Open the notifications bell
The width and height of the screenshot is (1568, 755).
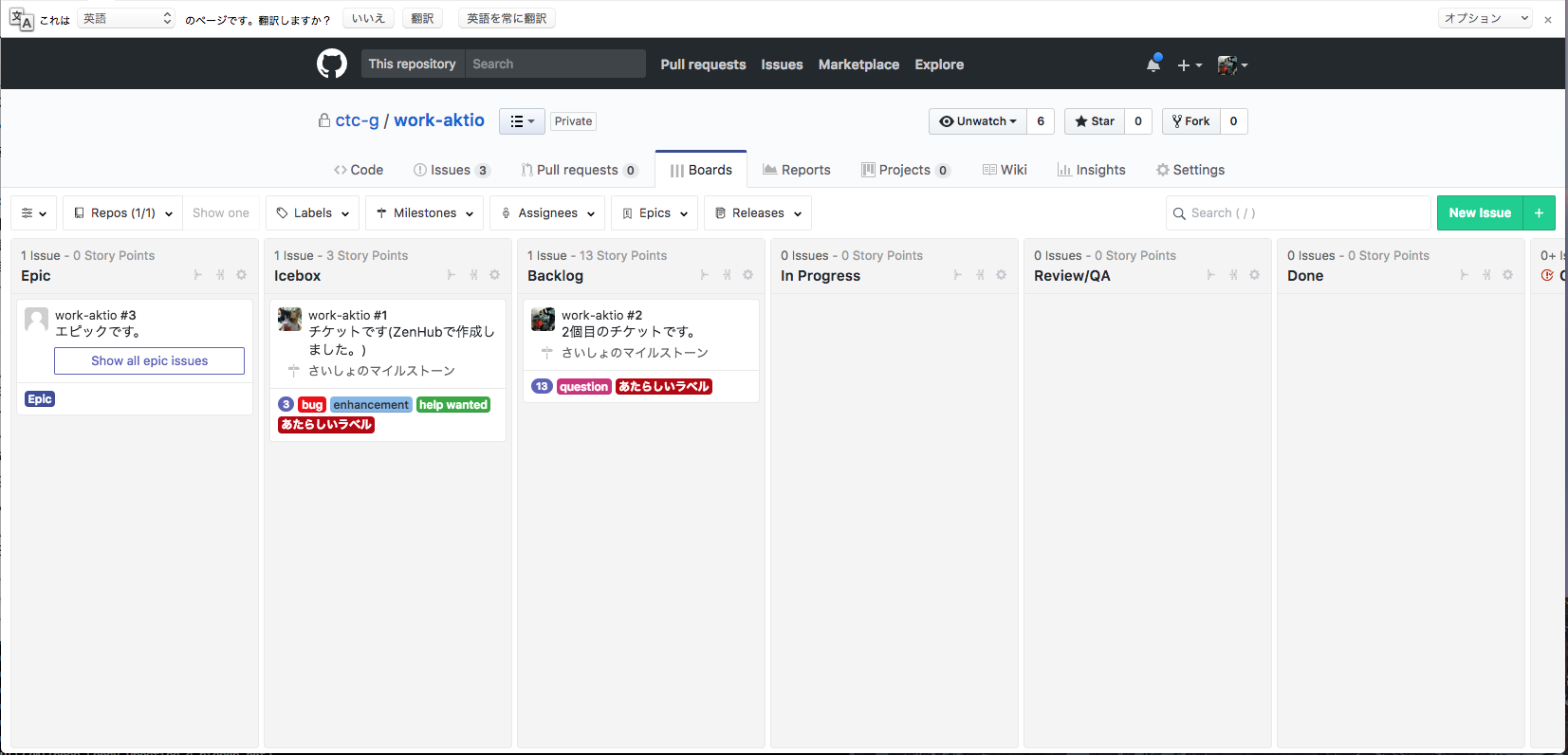point(1153,64)
